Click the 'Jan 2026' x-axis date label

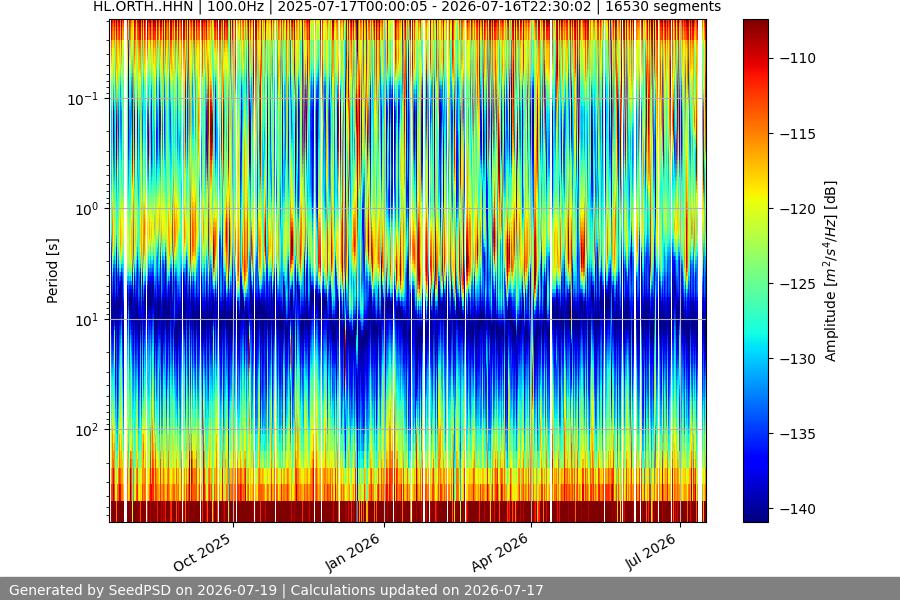coord(353,552)
